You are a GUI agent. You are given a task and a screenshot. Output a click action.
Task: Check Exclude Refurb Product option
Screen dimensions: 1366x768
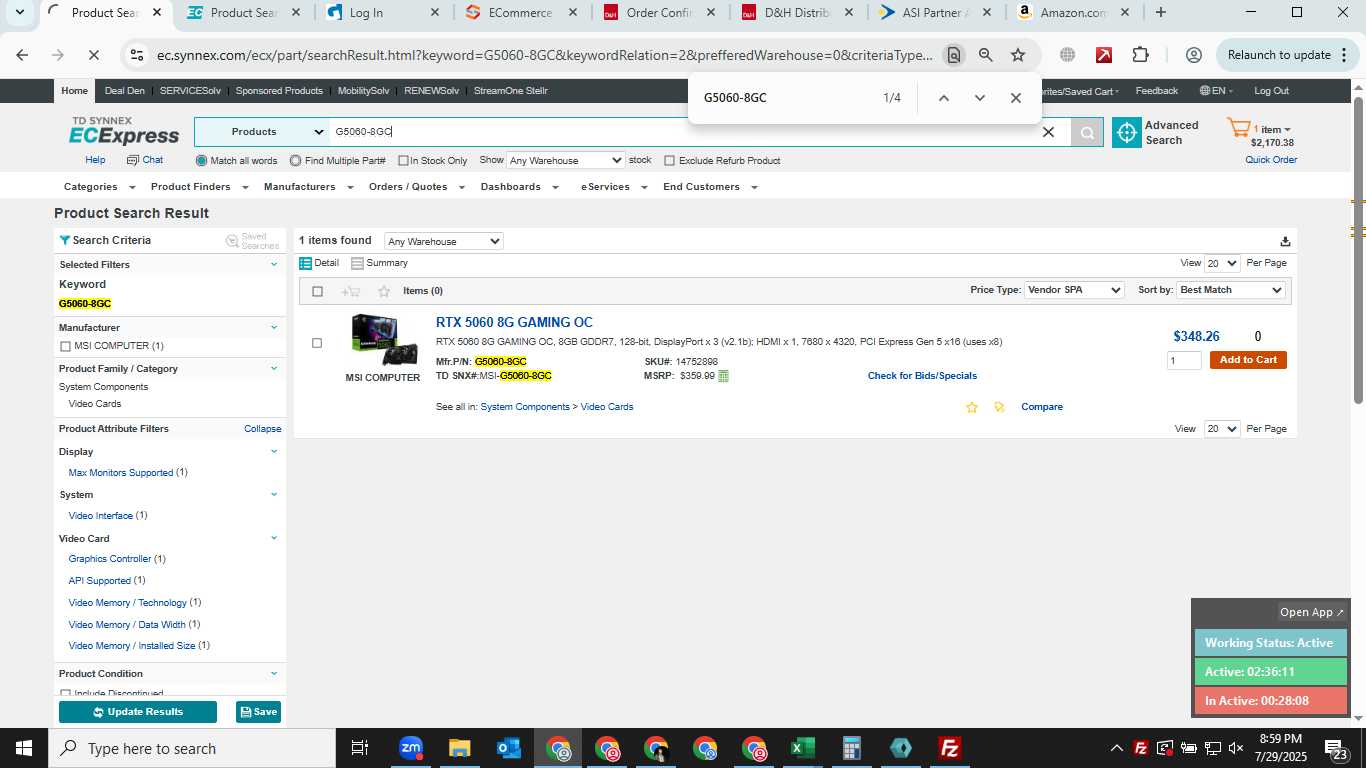tap(670, 161)
